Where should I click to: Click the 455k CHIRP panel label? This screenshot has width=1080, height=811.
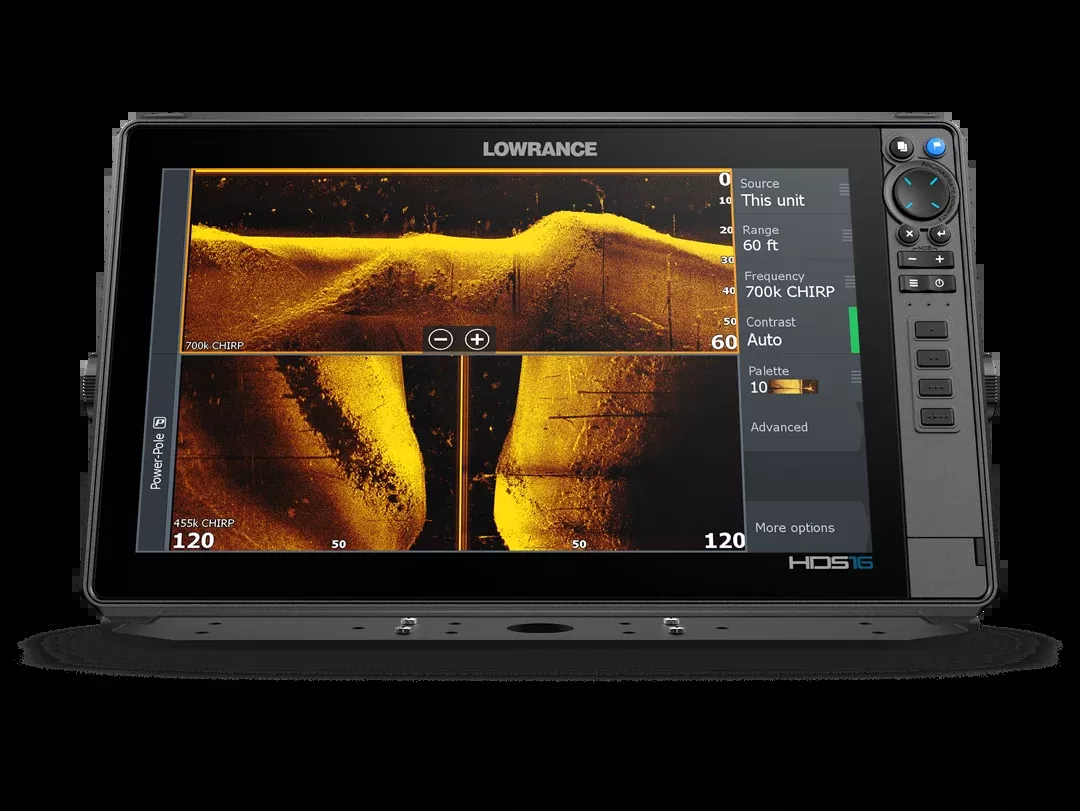[204, 523]
